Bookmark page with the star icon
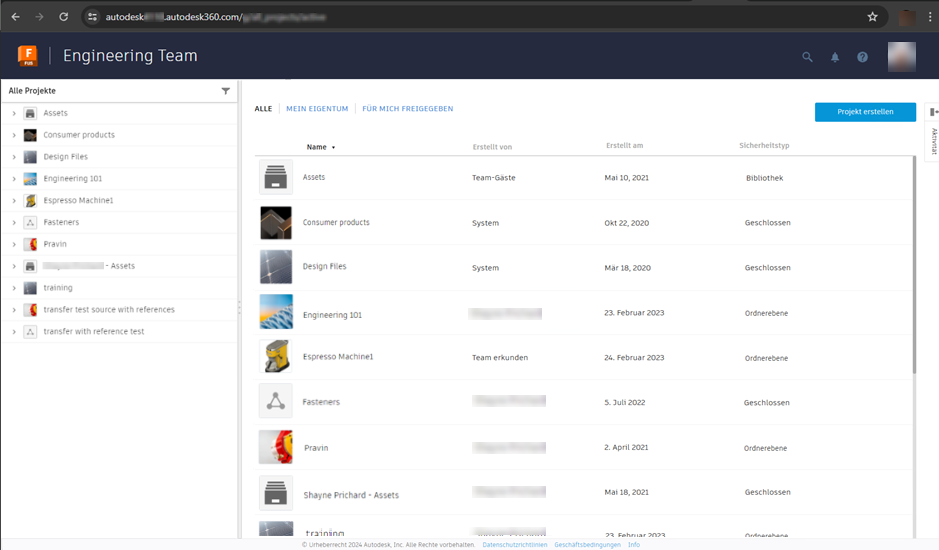This screenshot has height=550, width=939. point(873,17)
